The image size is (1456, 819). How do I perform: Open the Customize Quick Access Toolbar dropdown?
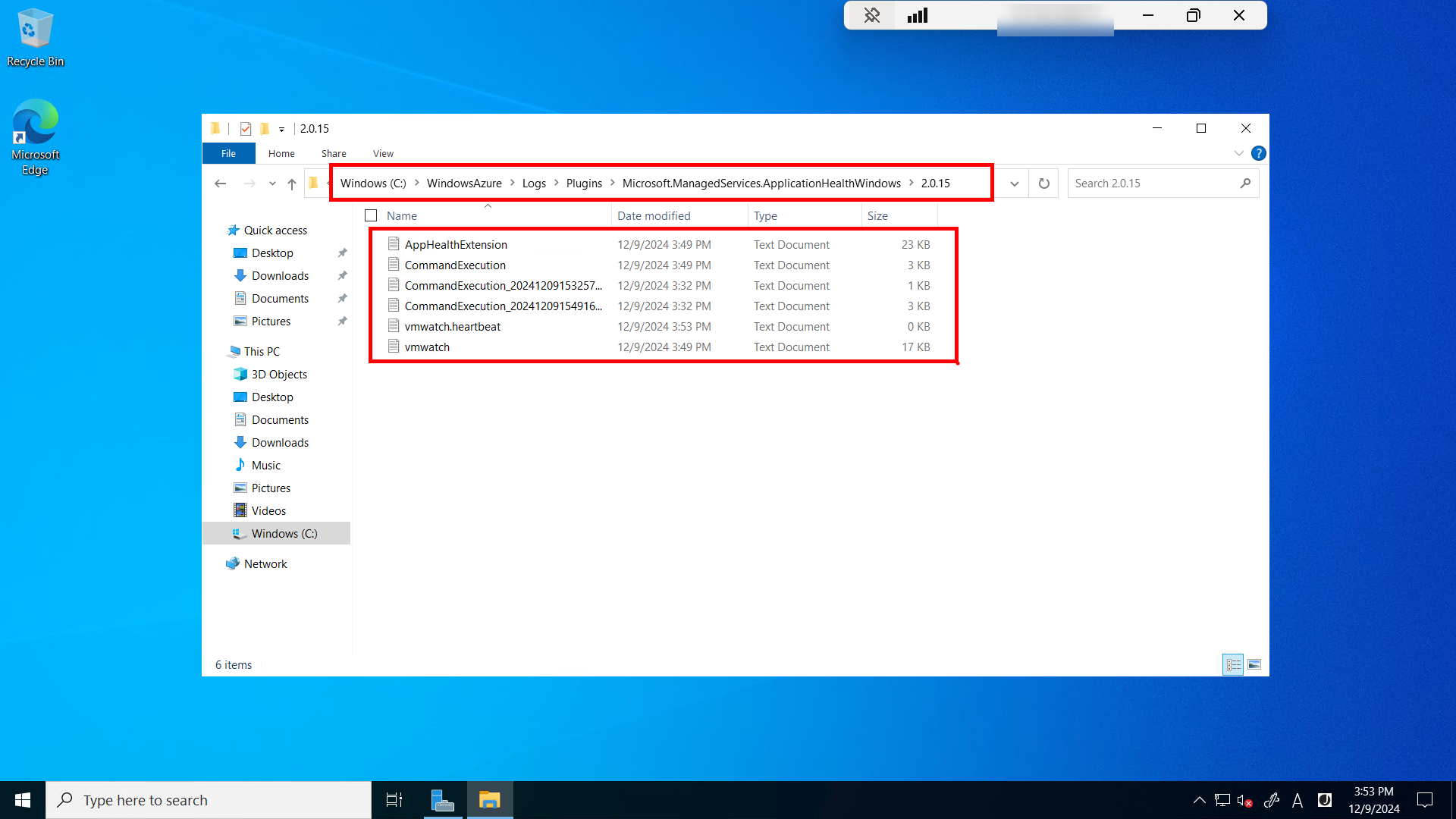[281, 130]
